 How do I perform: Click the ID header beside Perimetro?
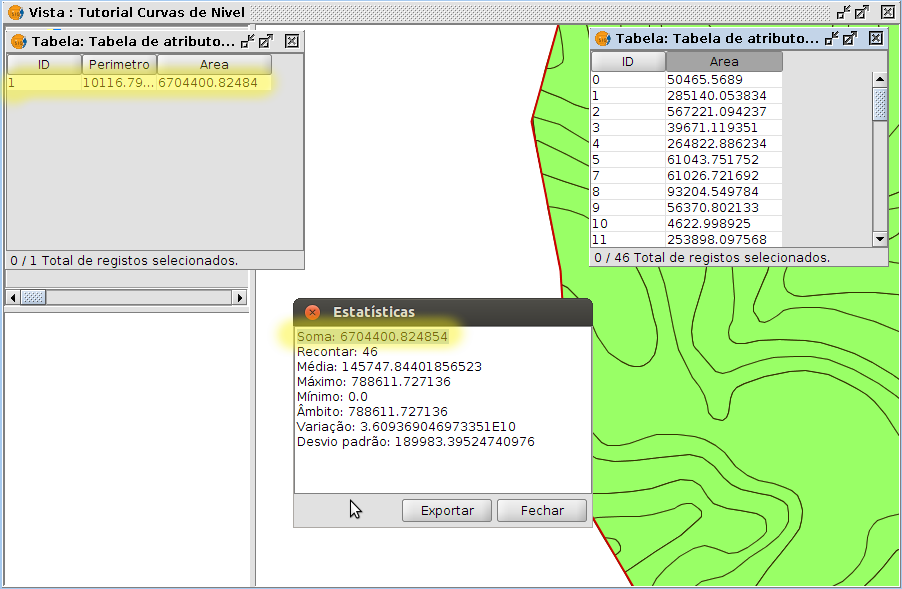coord(44,64)
